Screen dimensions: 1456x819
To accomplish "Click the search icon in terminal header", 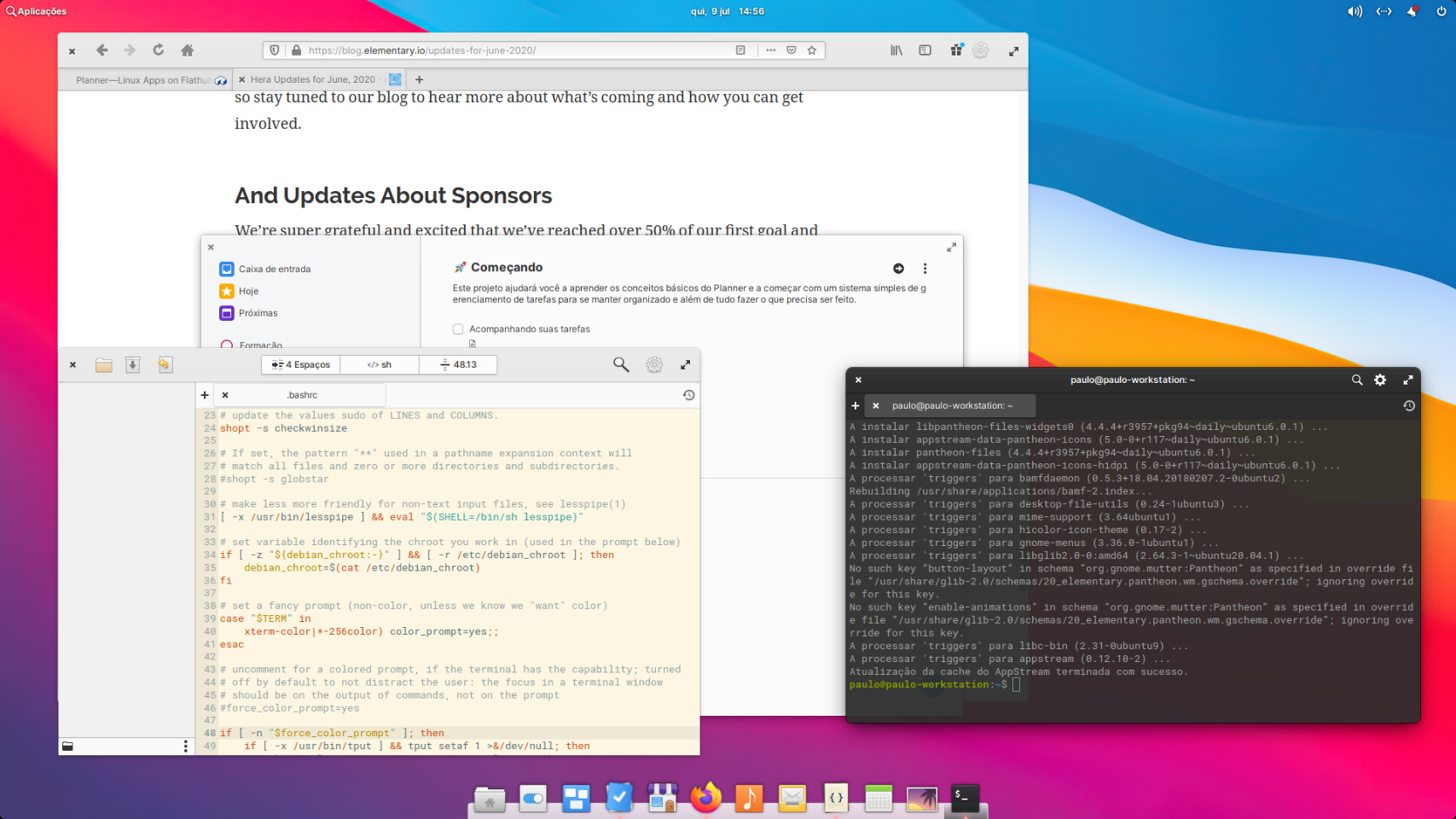I will pyautogui.click(x=1356, y=380).
